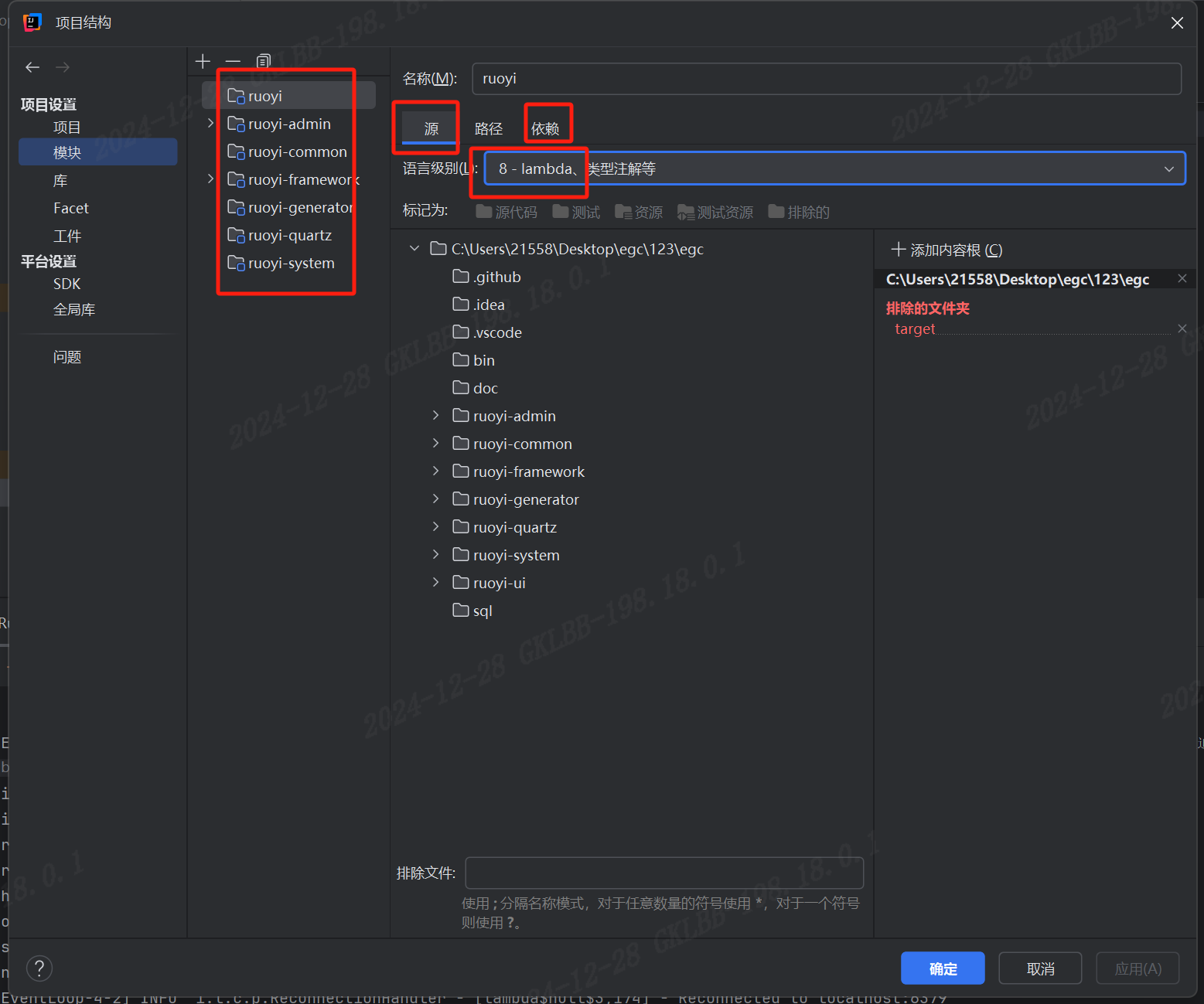The width and height of the screenshot is (1204, 1004).
Task: Click the 应用(A) button
Action: pyautogui.click(x=1137, y=968)
